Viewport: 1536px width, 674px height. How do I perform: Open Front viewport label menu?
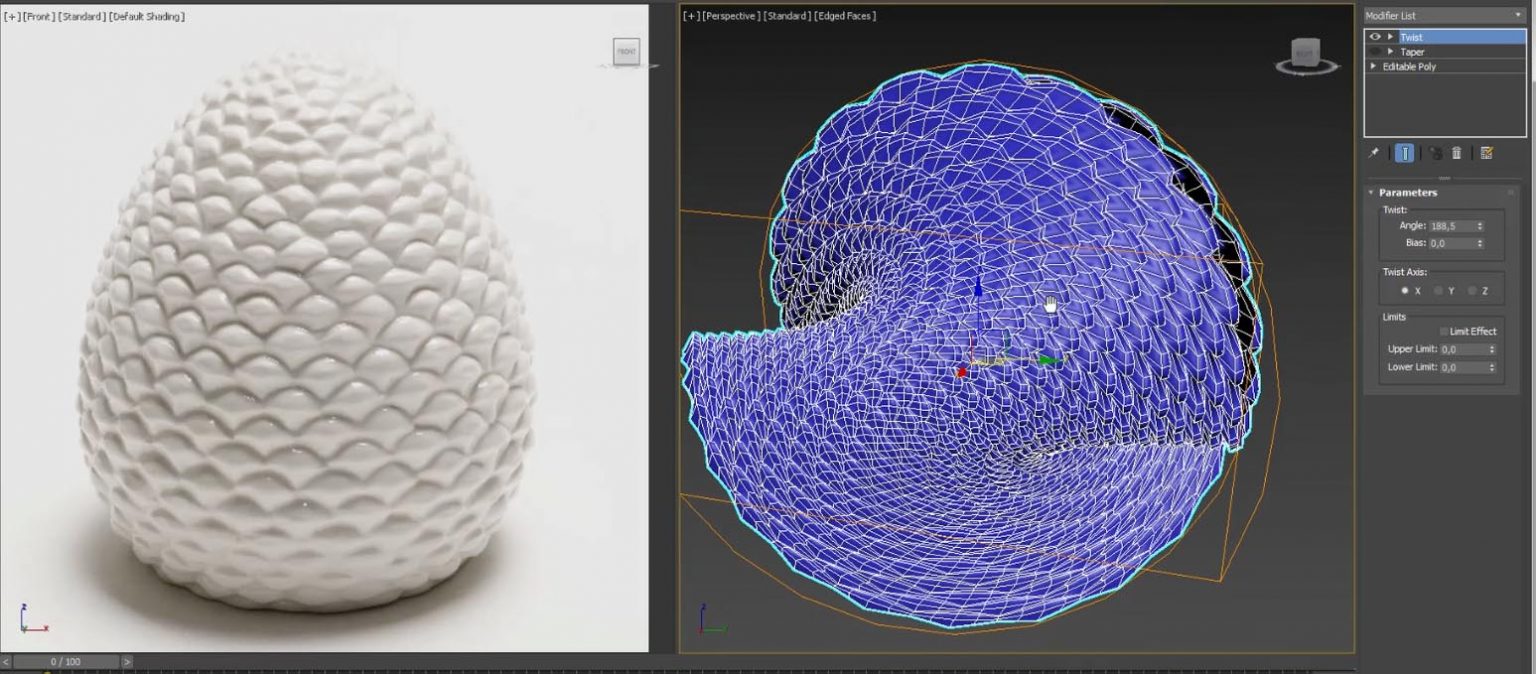pos(38,17)
